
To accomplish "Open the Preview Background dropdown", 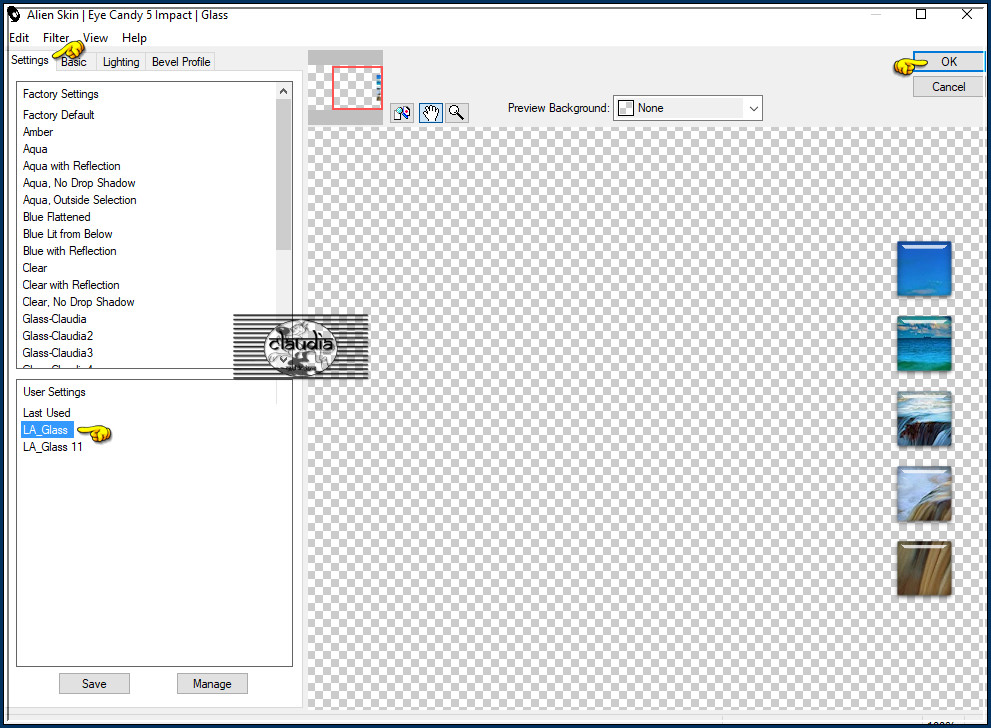I will point(688,108).
